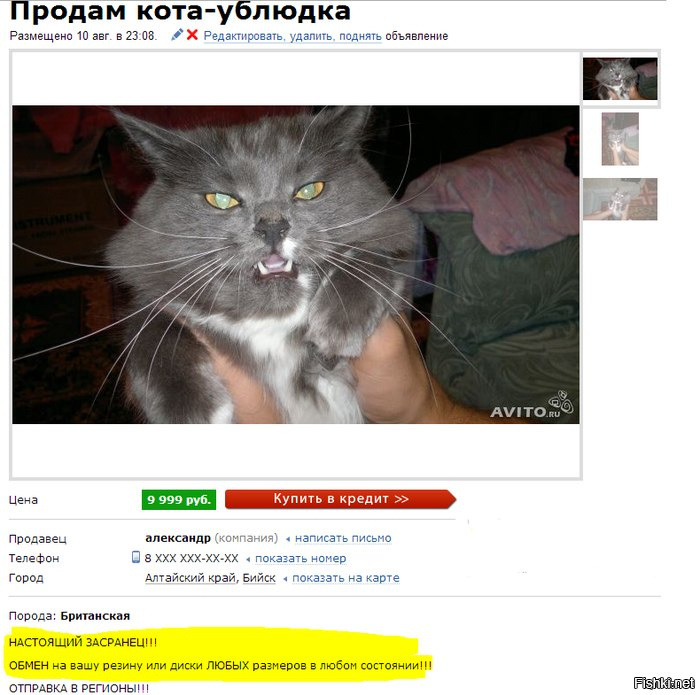Click the arrow before 'написать письмо'
Screen dimensions: 700x695
(x=288, y=539)
